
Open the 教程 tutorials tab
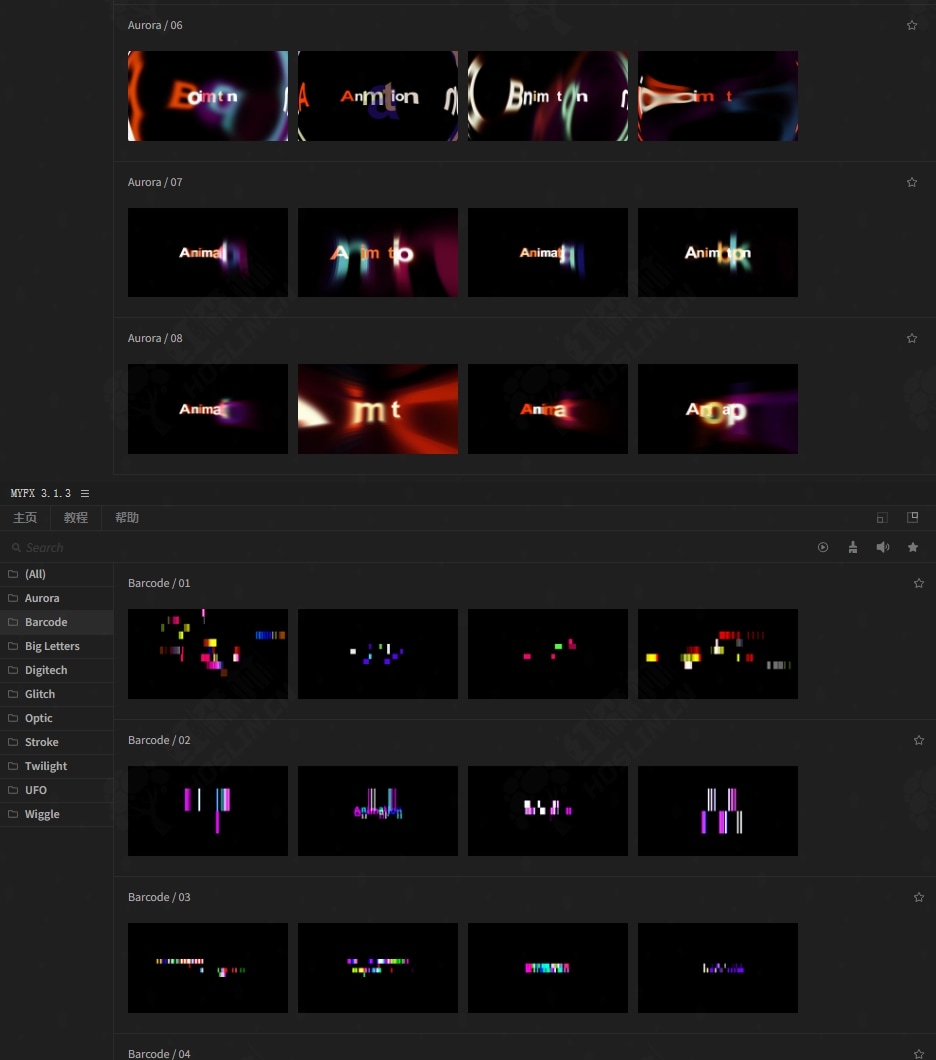[x=76, y=518]
